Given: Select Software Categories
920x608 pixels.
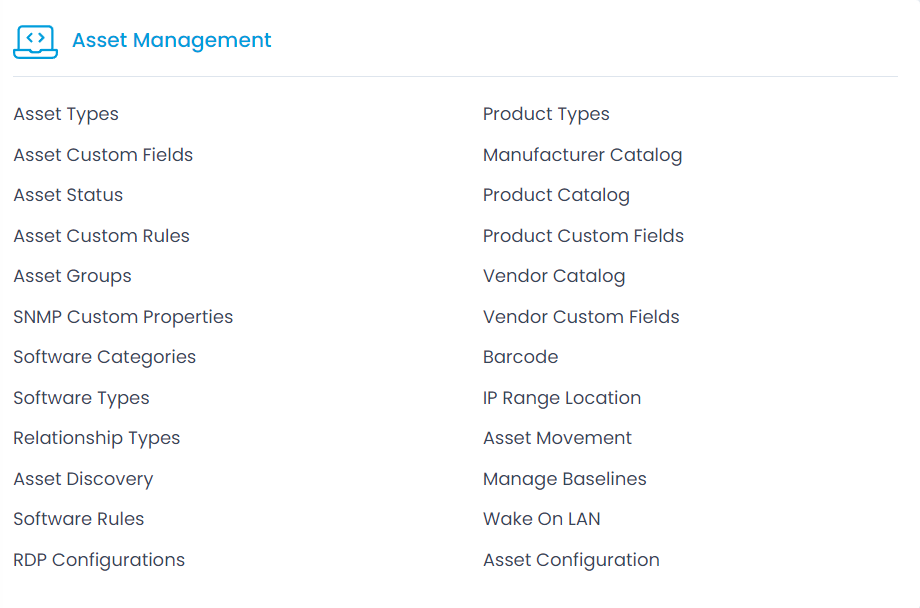Looking at the screenshot, I should (x=104, y=357).
